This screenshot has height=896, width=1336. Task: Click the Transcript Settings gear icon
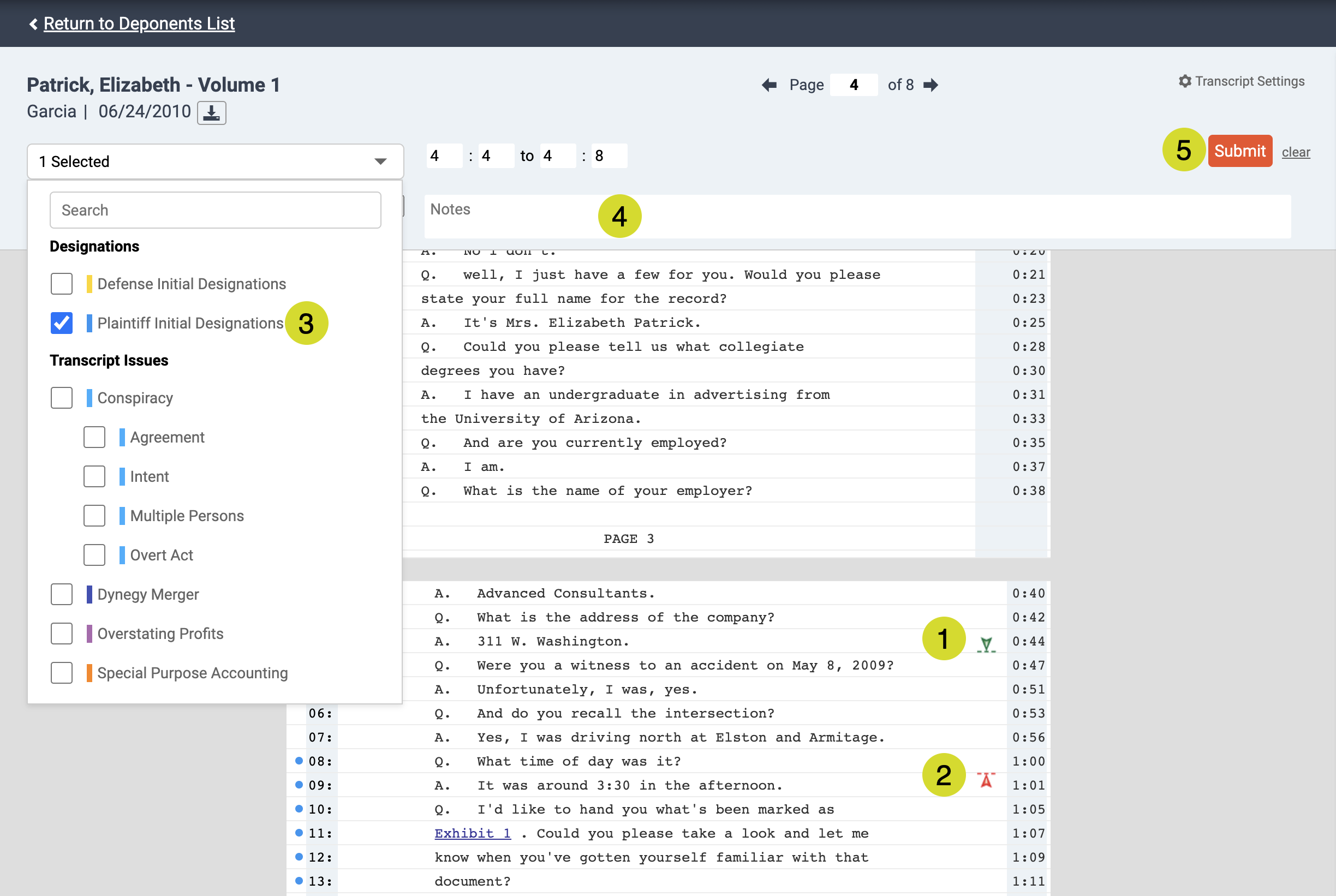pyautogui.click(x=1185, y=81)
